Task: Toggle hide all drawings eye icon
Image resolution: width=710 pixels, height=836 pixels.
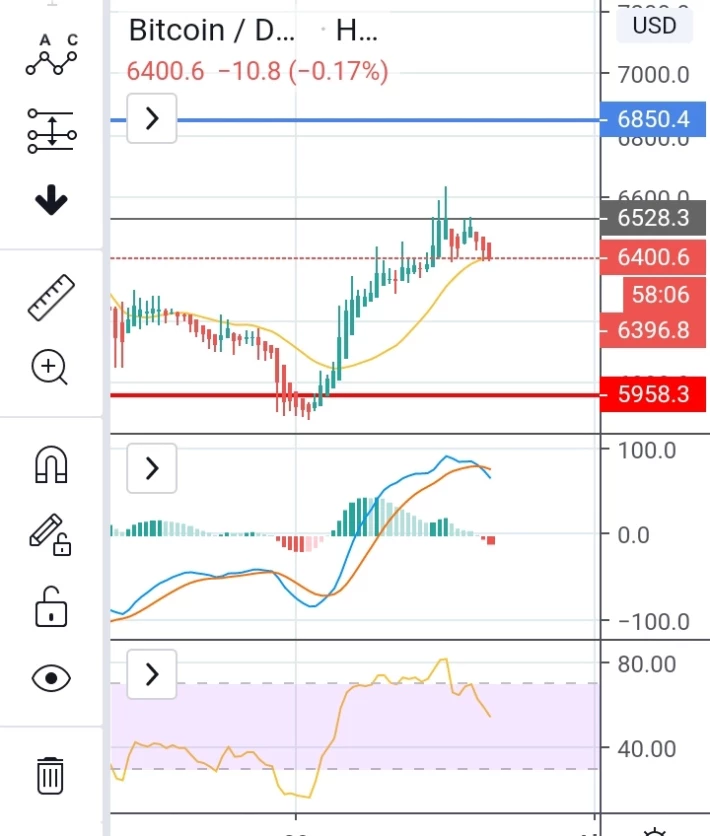Action: coord(51,678)
